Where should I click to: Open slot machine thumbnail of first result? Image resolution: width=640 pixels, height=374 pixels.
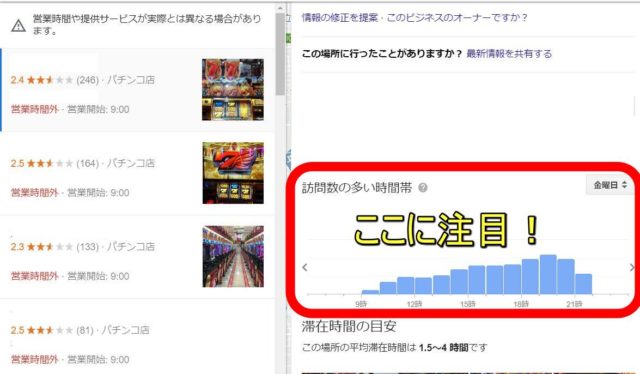(x=233, y=89)
